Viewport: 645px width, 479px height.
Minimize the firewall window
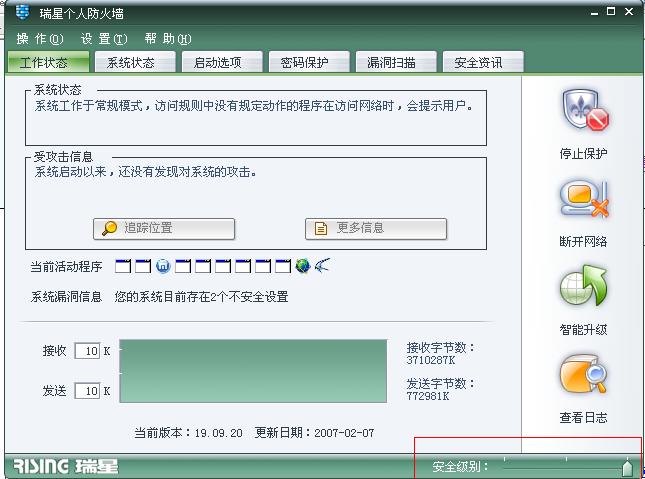[594, 13]
